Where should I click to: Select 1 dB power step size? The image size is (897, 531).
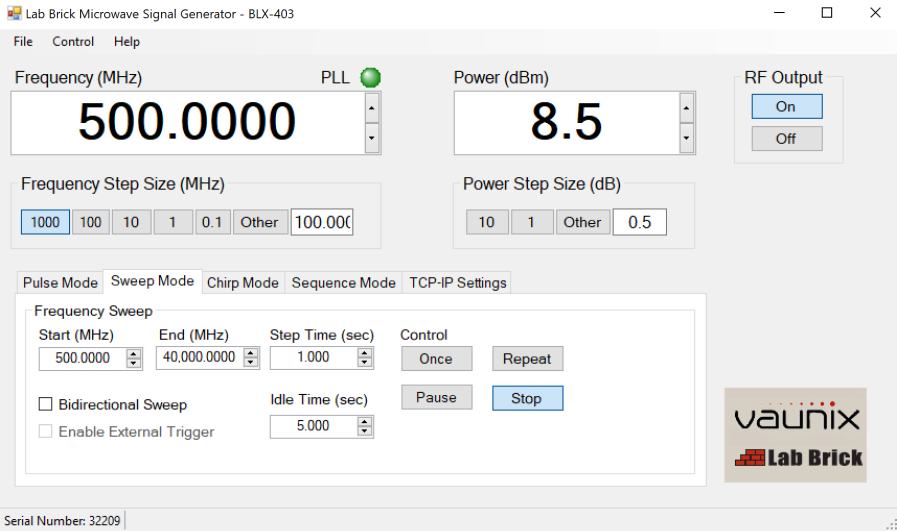pos(531,222)
